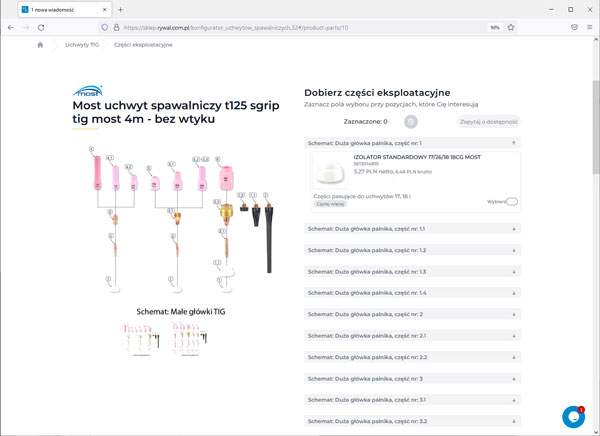The width and height of the screenshot is (600, 436).
Task: Click the long black back cap in diagram
Action: click(x=269, y=239)
